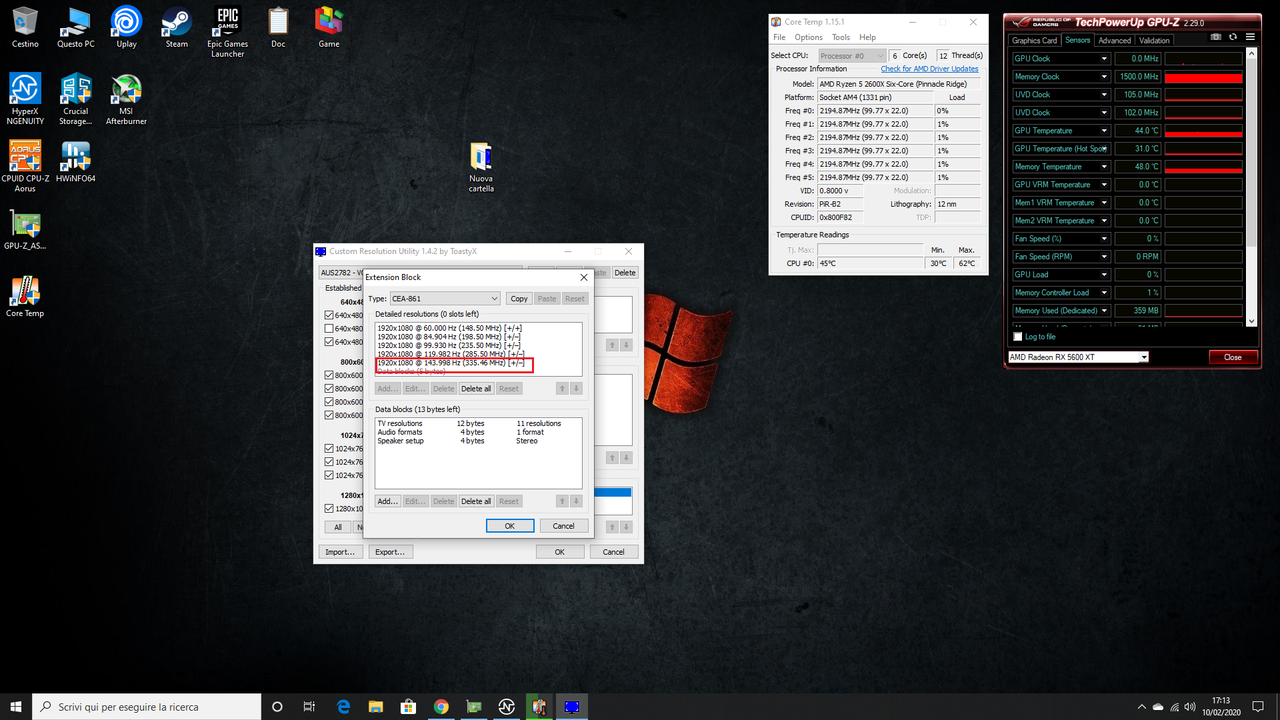Open the Core Temp desktop shortcut
This screenshot has height=720, width=1280.
point(25,297)
